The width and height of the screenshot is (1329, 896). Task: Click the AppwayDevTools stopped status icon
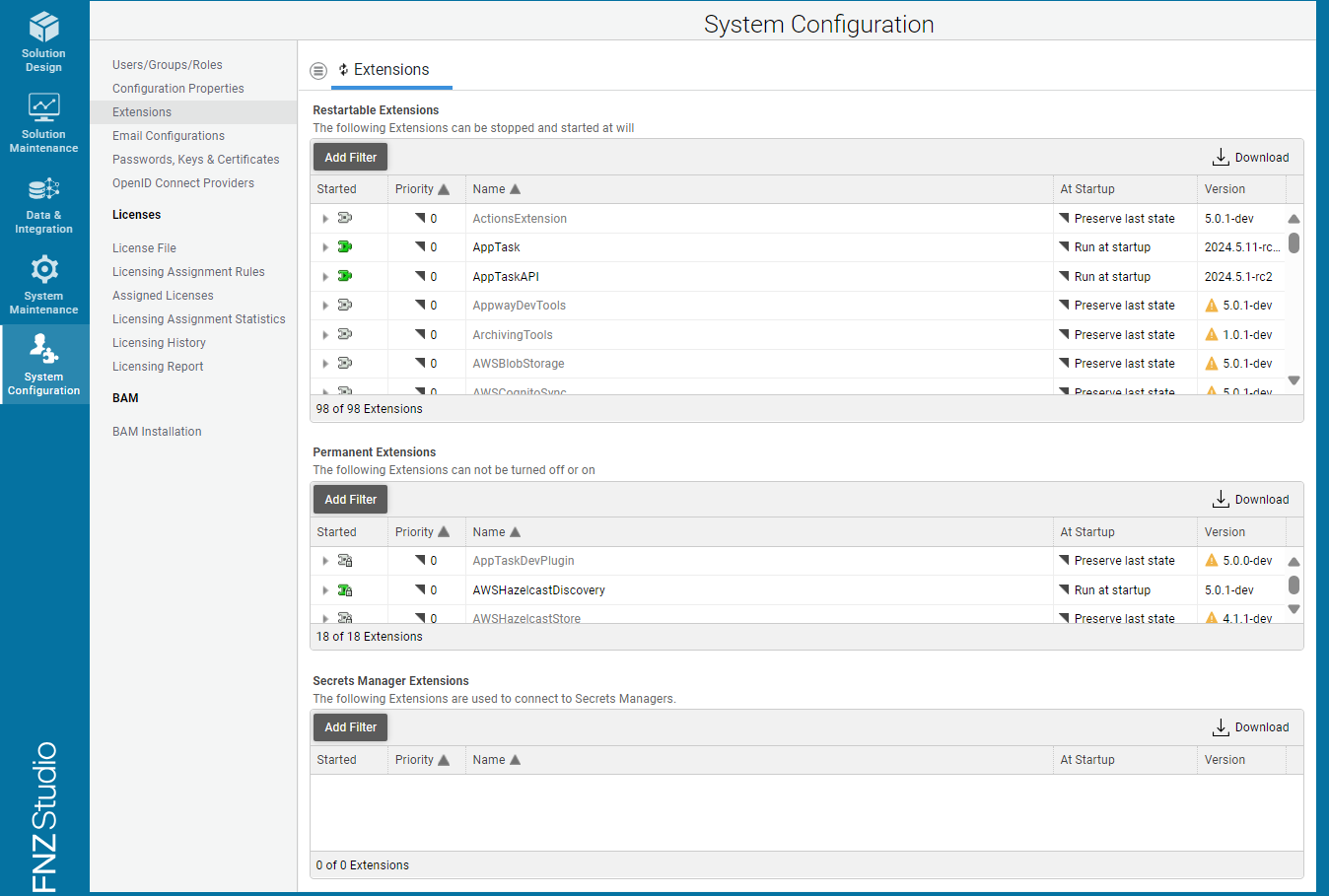pos(345,305)
